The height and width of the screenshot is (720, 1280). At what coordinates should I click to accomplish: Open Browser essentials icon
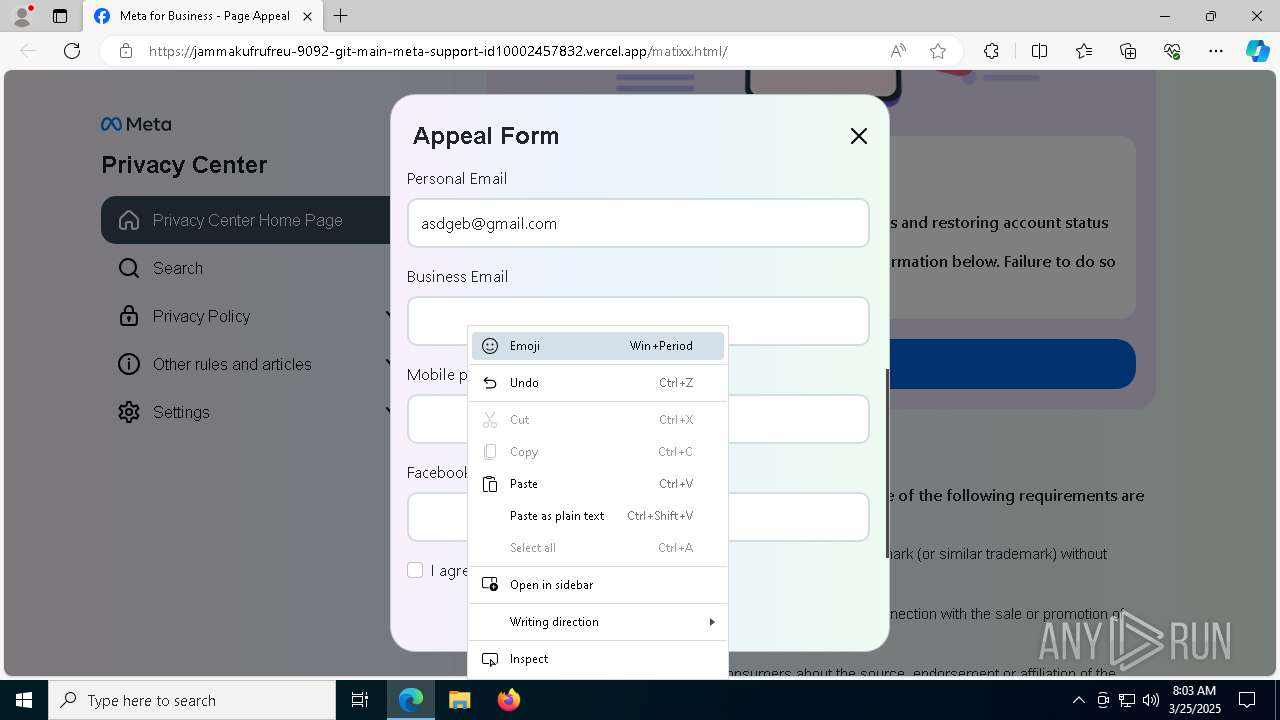(1172, 51)
